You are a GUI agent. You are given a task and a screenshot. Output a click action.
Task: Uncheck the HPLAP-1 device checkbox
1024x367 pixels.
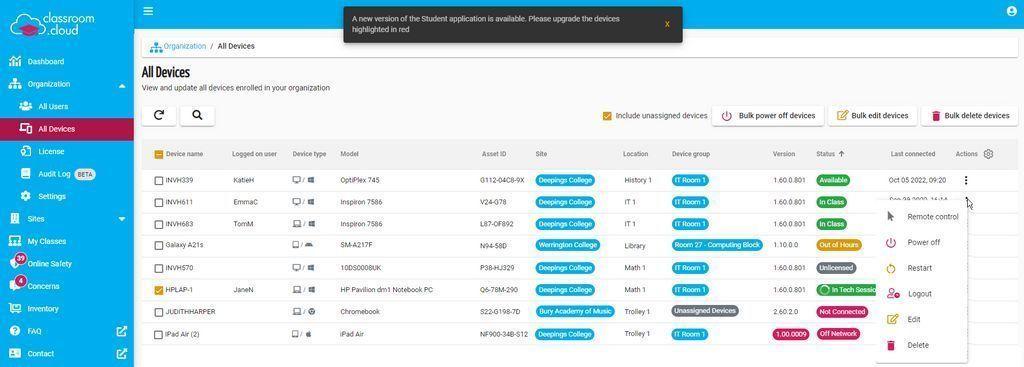pos(159,290)
